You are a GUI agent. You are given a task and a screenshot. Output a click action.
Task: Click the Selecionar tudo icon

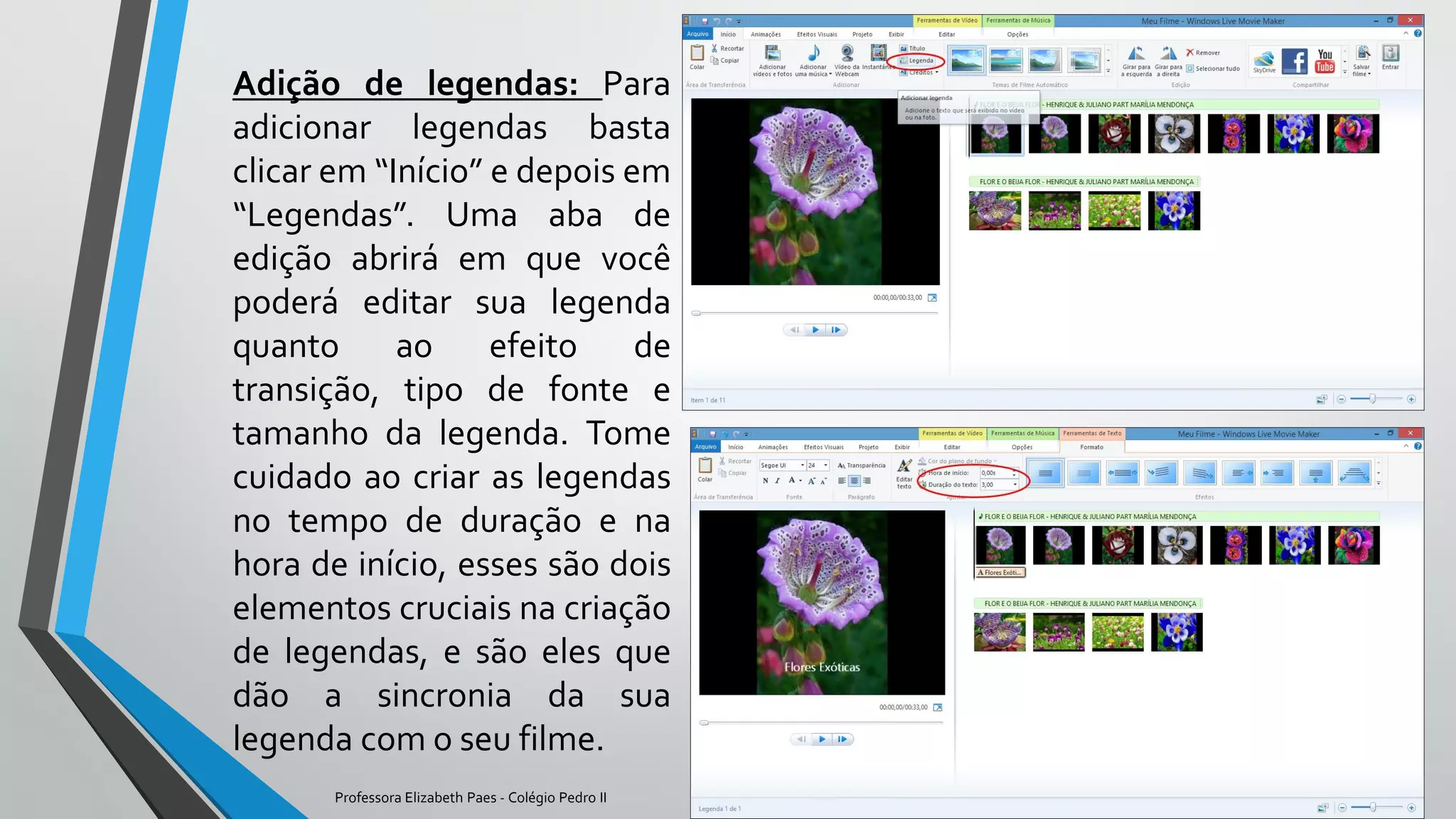point(1189,68)
